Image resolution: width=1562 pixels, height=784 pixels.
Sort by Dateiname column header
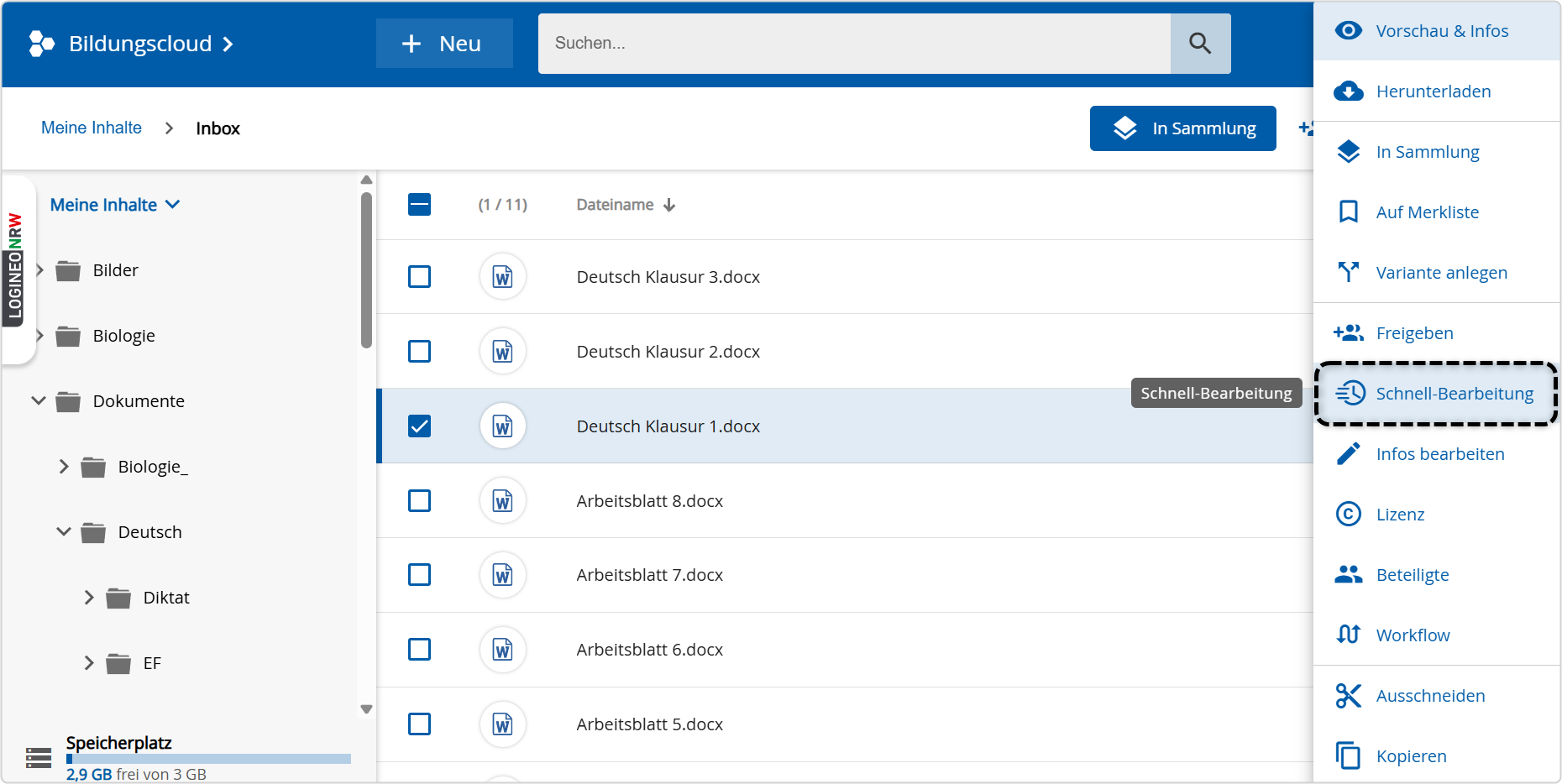click(626, 205)
